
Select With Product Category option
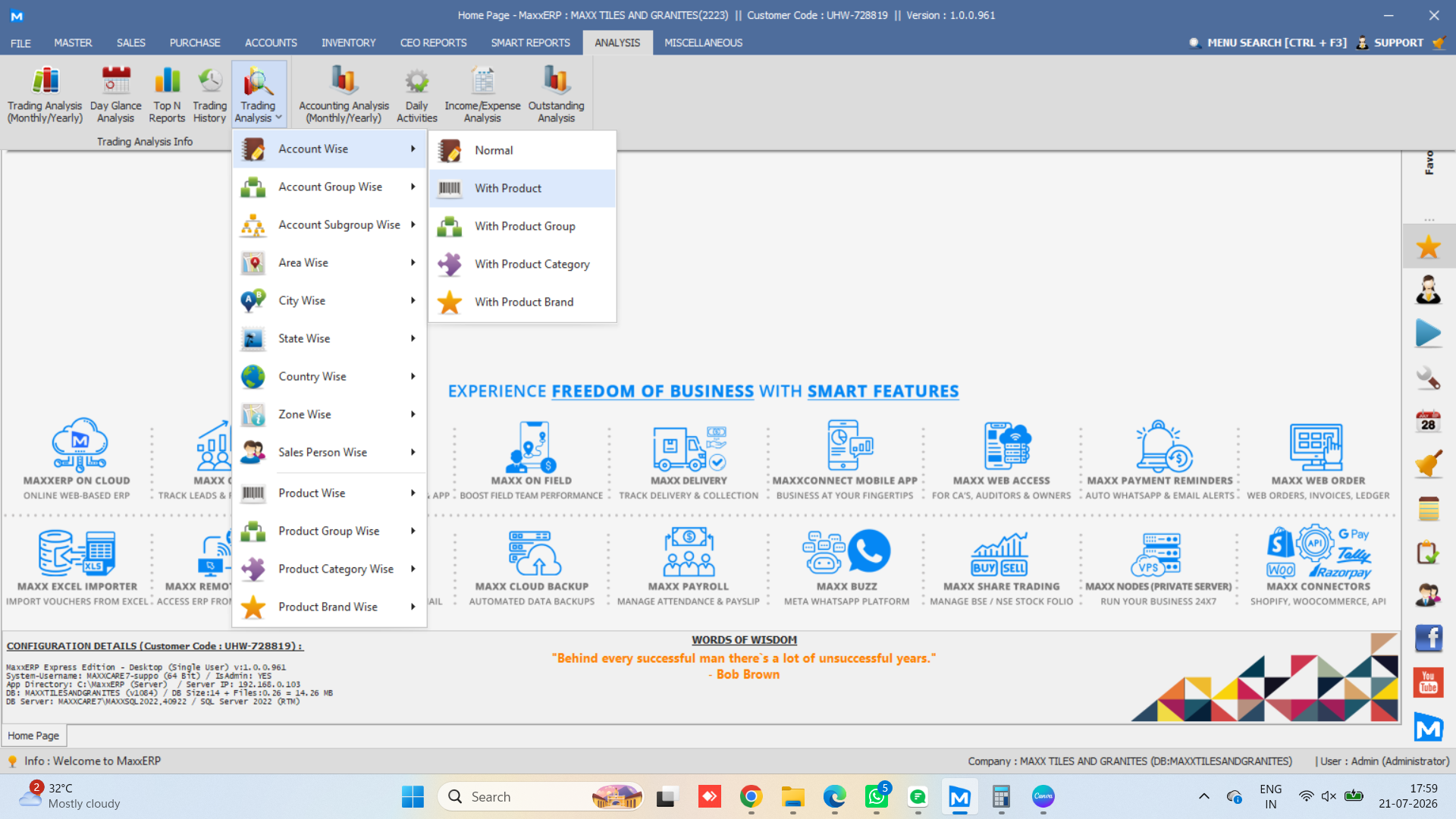point(522,265)
